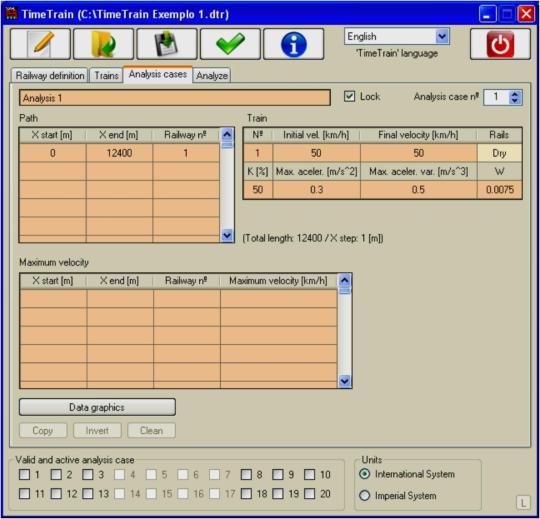Click Maximum velocity table scroll up arrow
Screen dimensions: 540x519
pos(345,280)
